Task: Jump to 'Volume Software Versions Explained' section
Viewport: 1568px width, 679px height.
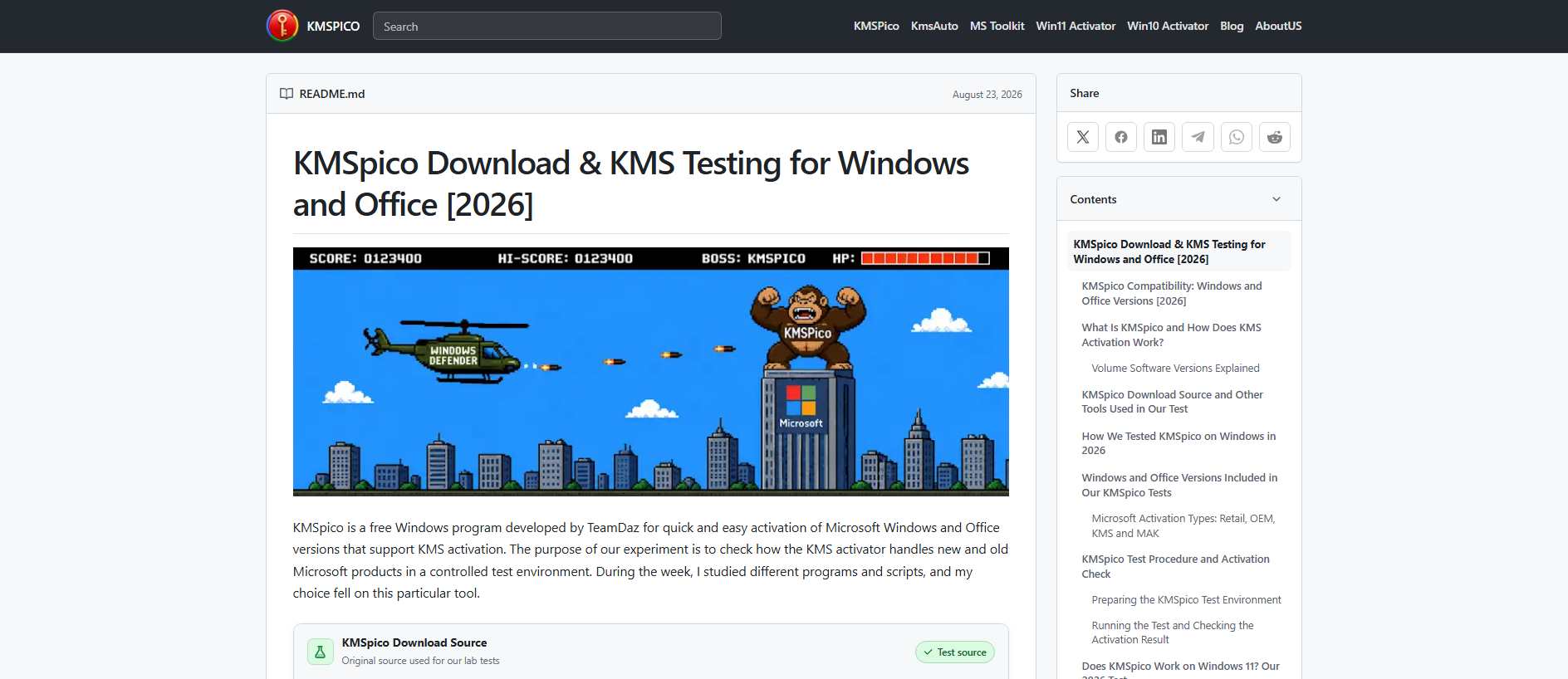Action: 1175,369
